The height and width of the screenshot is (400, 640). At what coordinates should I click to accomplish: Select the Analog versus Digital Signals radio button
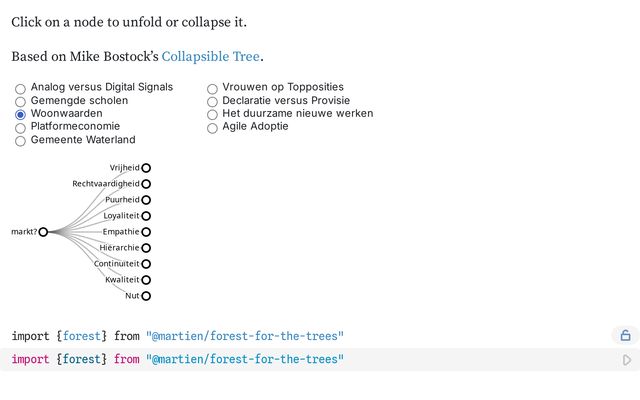pos(20,88)
